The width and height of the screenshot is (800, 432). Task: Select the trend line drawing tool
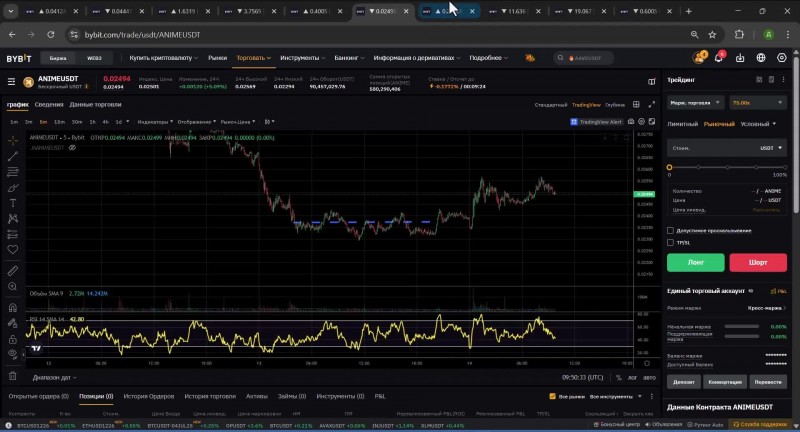pyautogui.click(x=13, y=156)
